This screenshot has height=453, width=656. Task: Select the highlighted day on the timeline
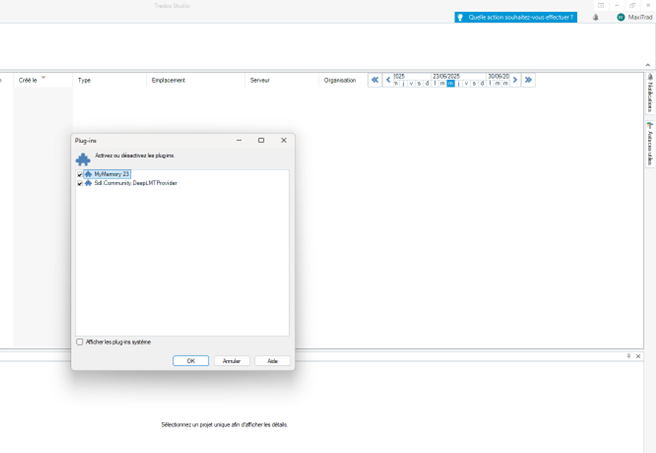tap(451, 84)
